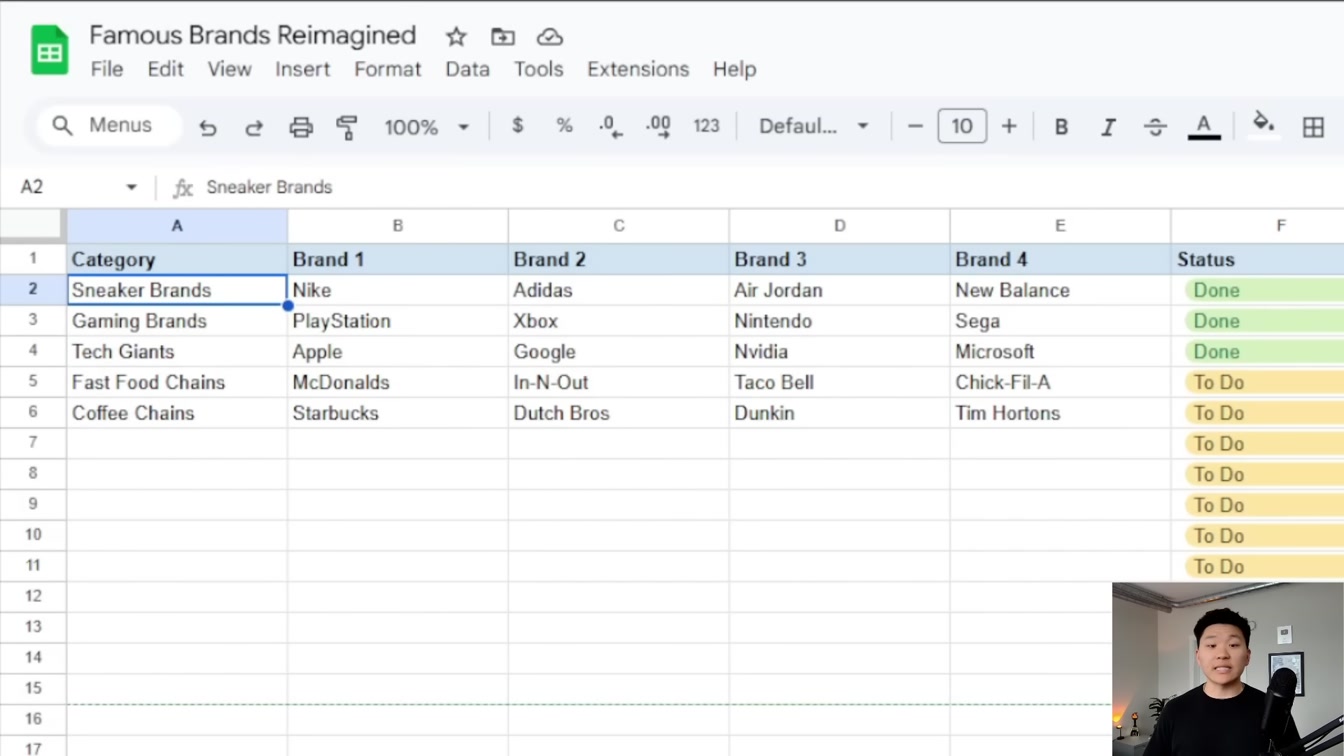Toggle strikethrough formatting

(1155, 127)
